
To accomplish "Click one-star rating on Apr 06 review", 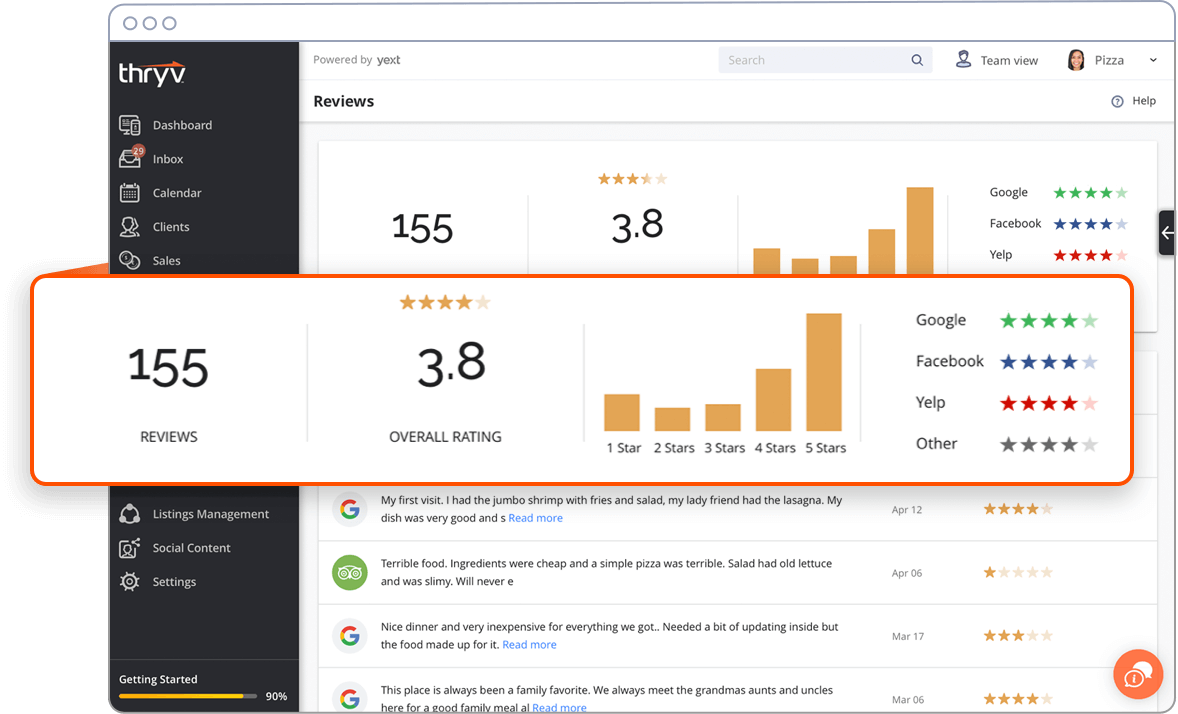I will [x=1019, y=573].
